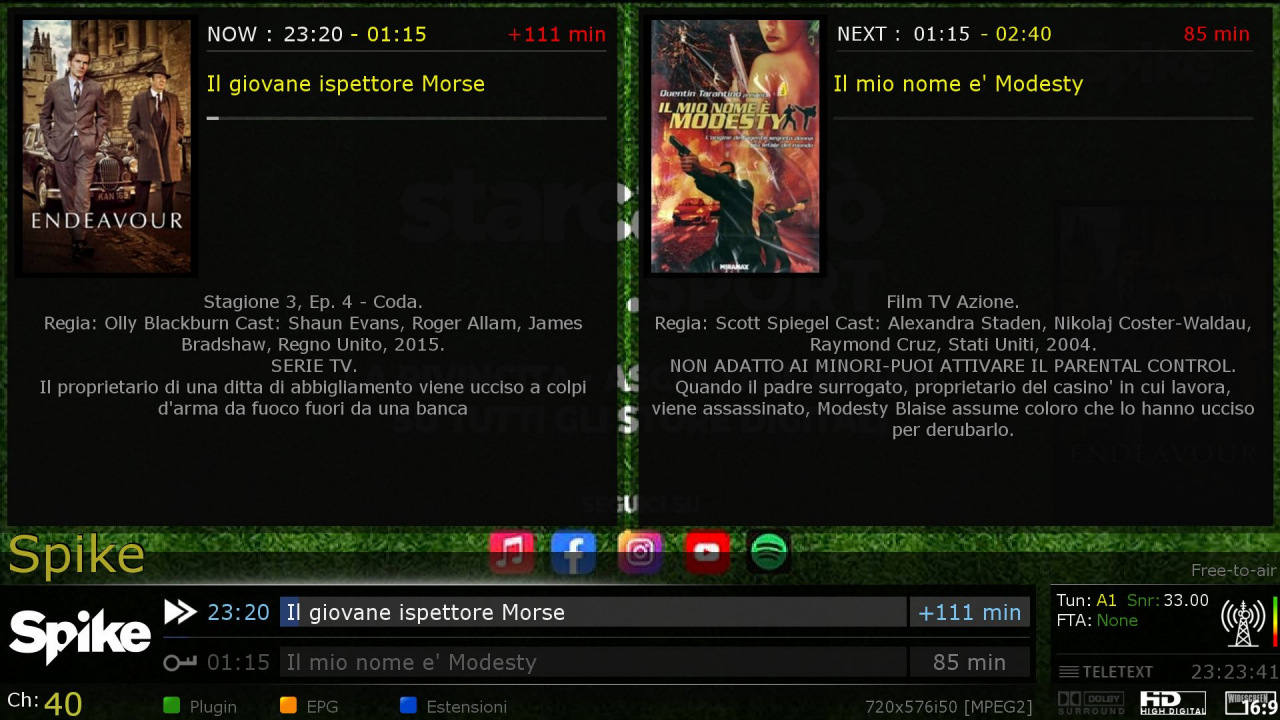
Task: Click the Snr: 33.00 value
Action: coord(1168,601)
